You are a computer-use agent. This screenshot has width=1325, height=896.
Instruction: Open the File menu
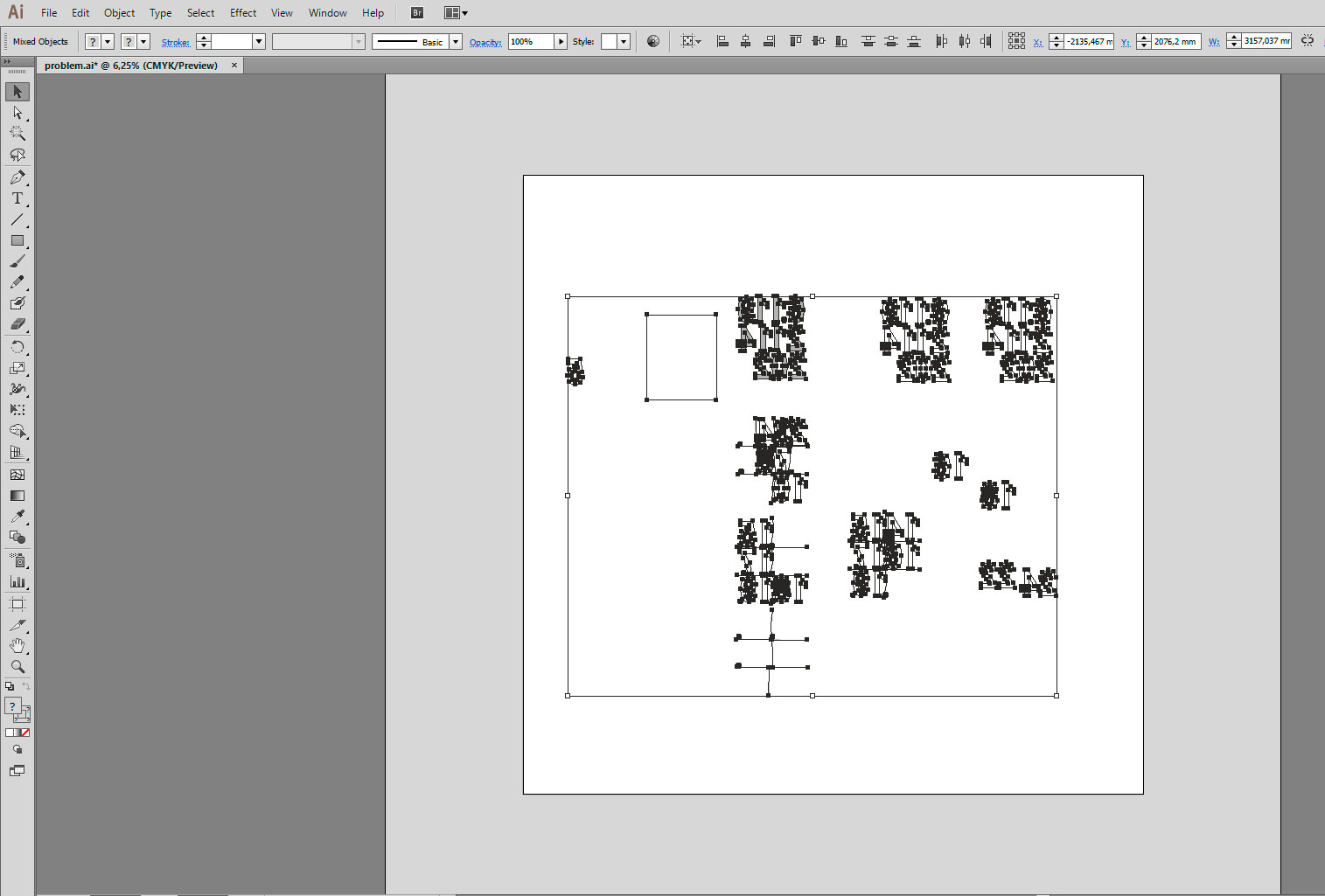pyautogui.click(x=49, y=13)
